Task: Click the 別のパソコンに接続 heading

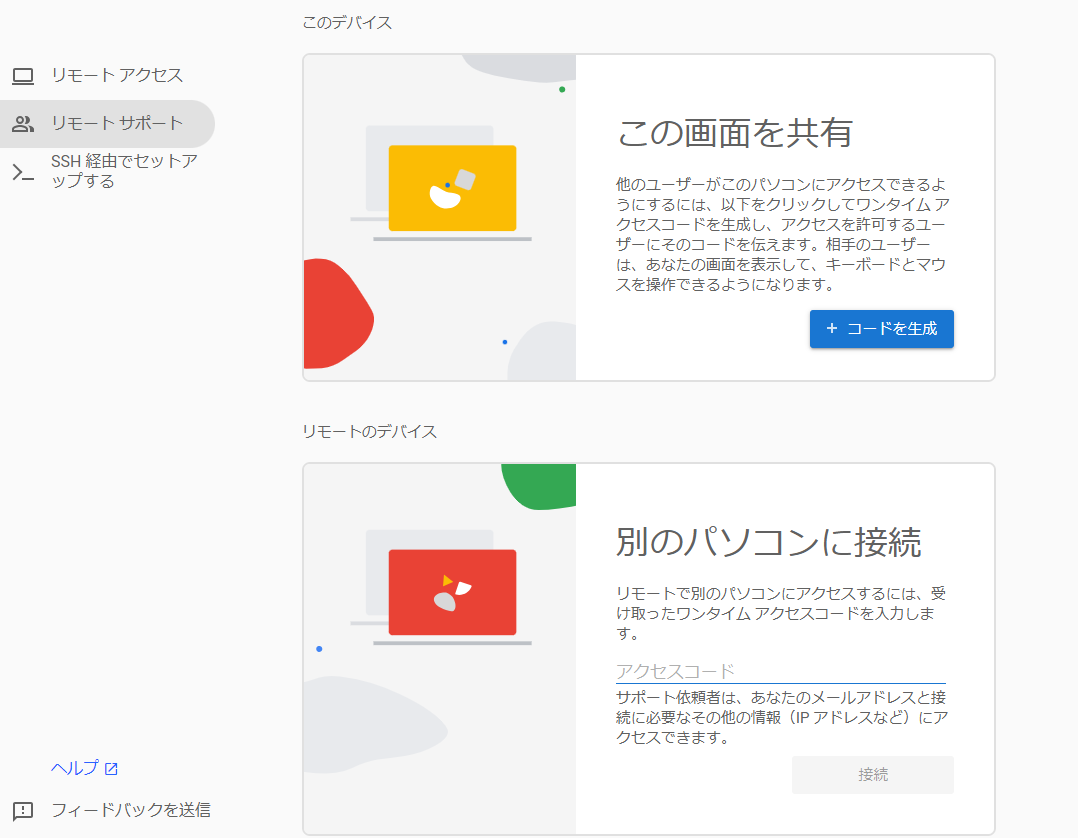Action: click(x=768, y=542)
